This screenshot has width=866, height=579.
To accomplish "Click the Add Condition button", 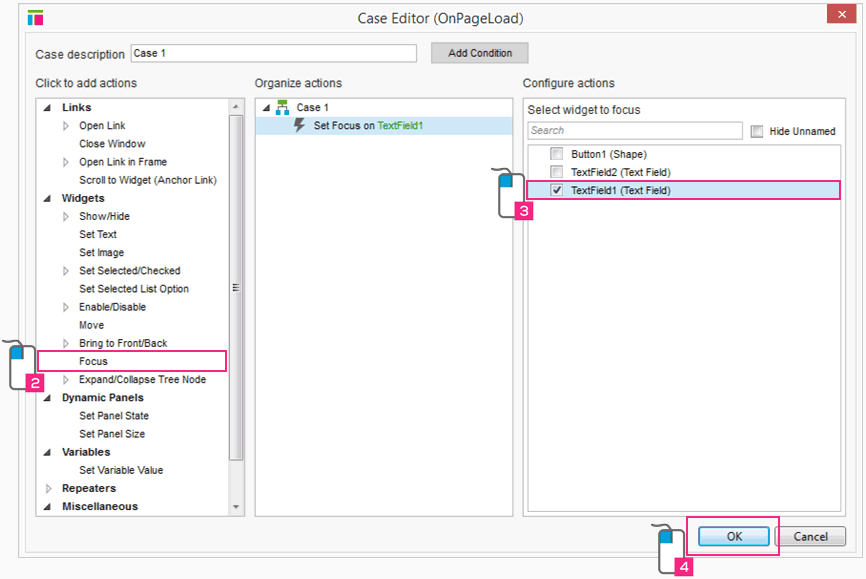I will coord(479,53).
